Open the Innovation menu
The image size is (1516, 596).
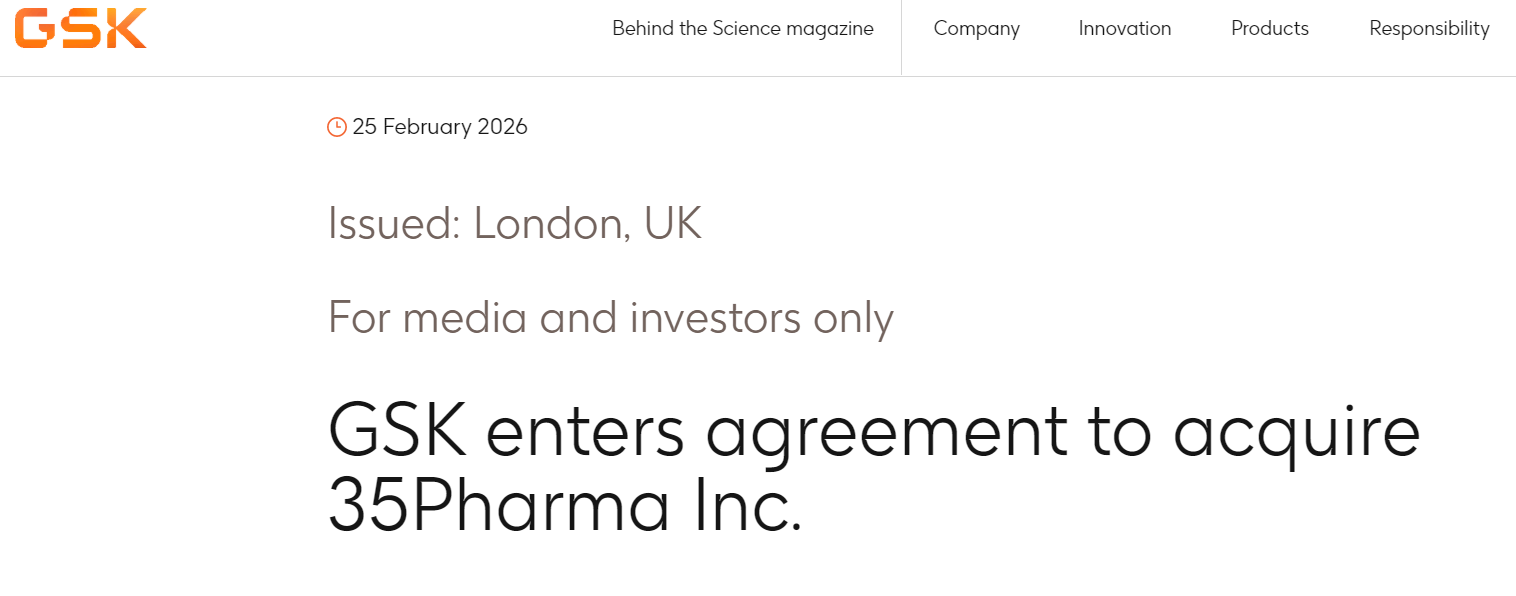tap(1124, 29)
